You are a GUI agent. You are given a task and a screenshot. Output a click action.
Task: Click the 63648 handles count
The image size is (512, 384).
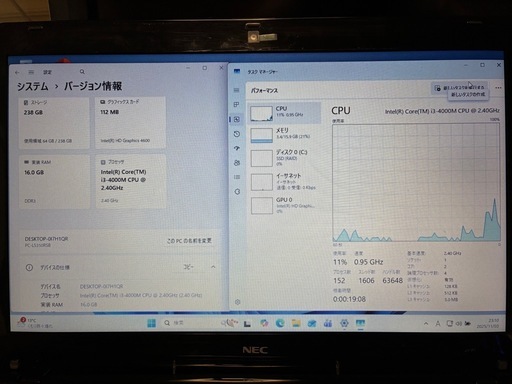pyautogui.click(x=392, y=281)
